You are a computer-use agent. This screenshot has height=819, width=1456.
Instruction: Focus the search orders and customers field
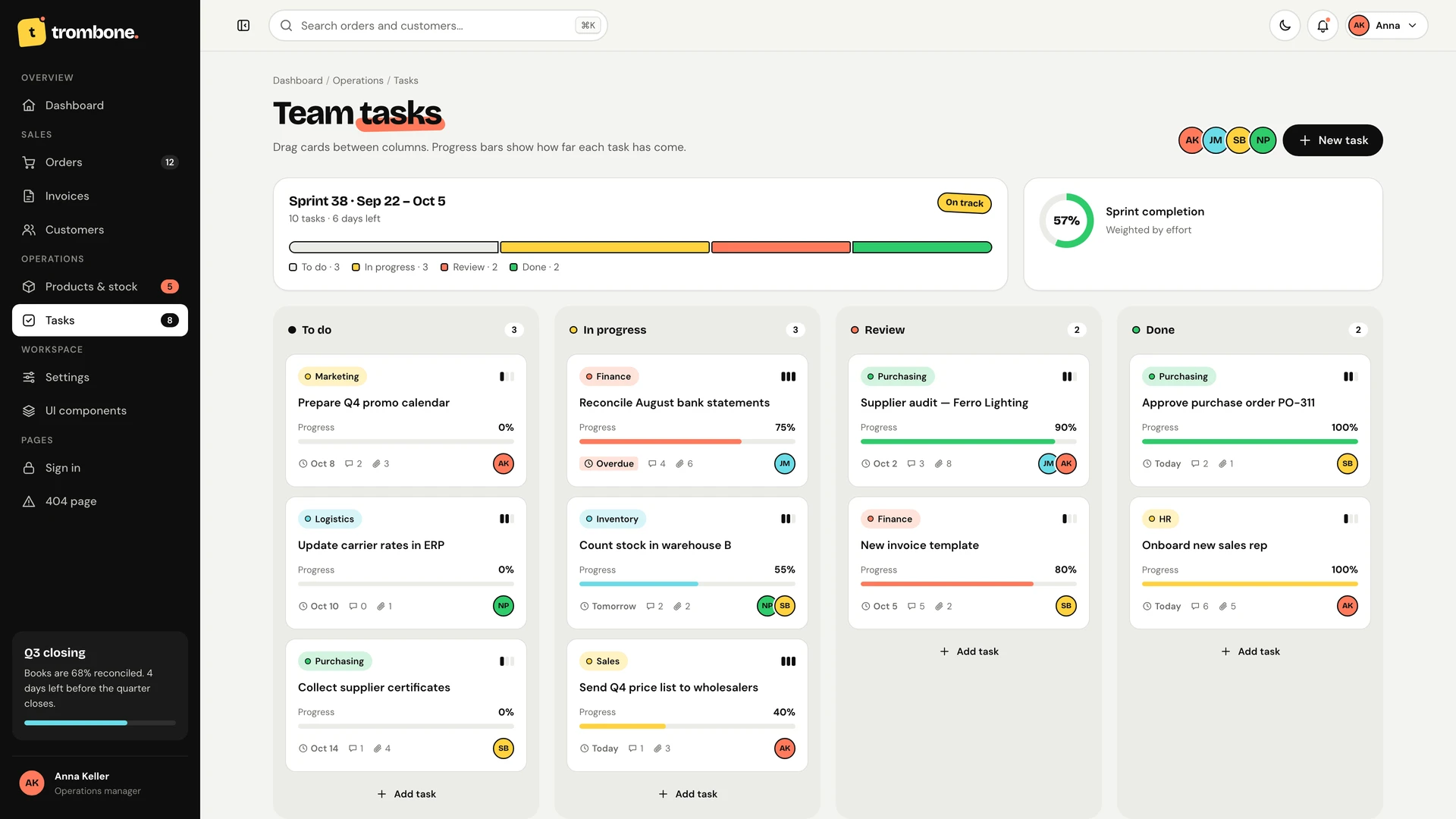438,26
